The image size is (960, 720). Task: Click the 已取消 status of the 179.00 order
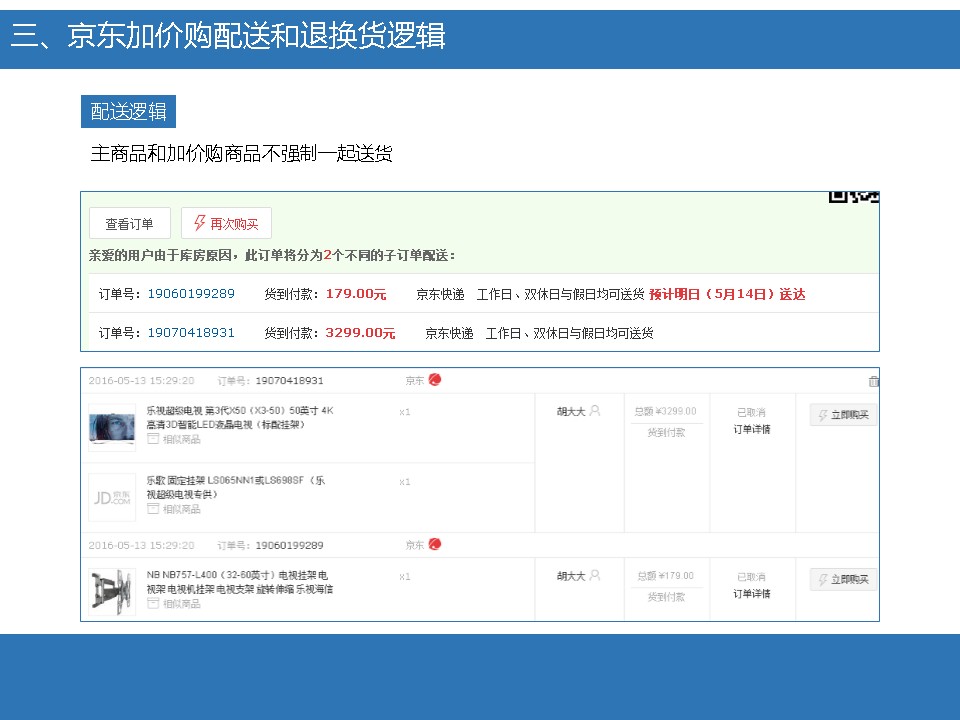coord(751,577)
